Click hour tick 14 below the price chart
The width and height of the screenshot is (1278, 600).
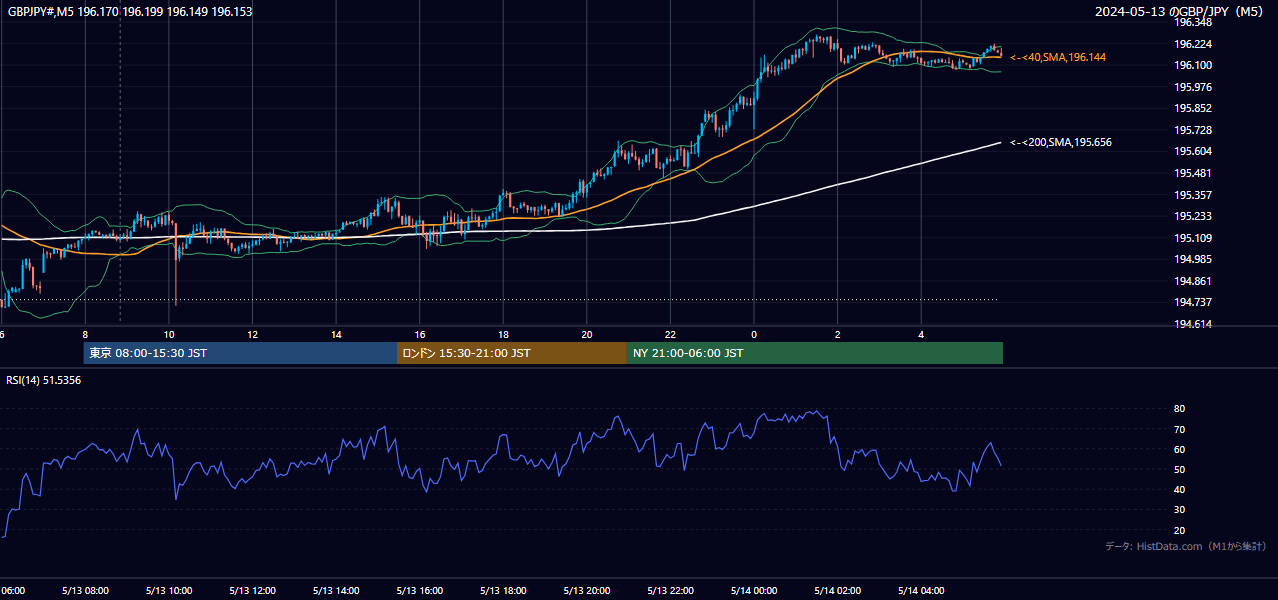[336, 334]
